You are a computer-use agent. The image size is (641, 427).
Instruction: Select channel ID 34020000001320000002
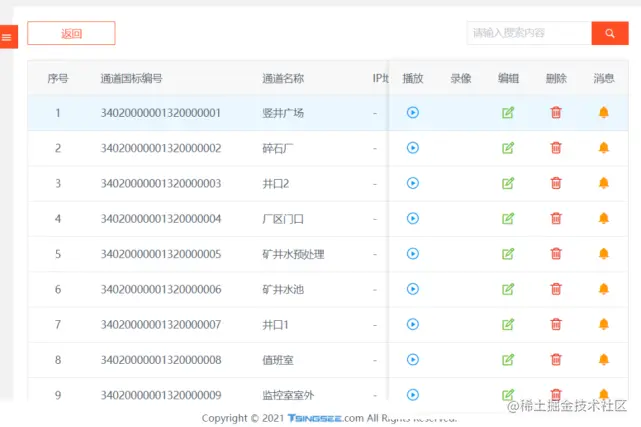(161, 148)
